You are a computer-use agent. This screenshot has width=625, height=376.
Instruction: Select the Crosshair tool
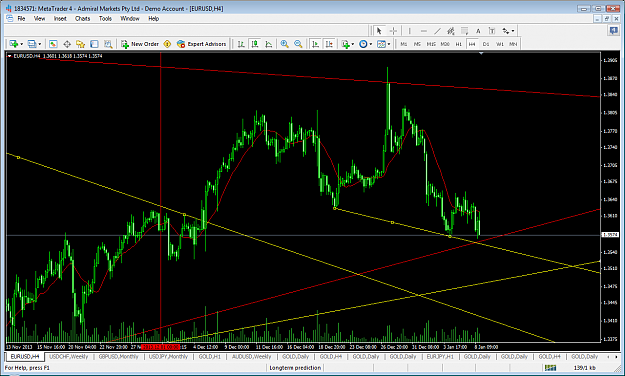pyautogui.click(x=393, y=31)
